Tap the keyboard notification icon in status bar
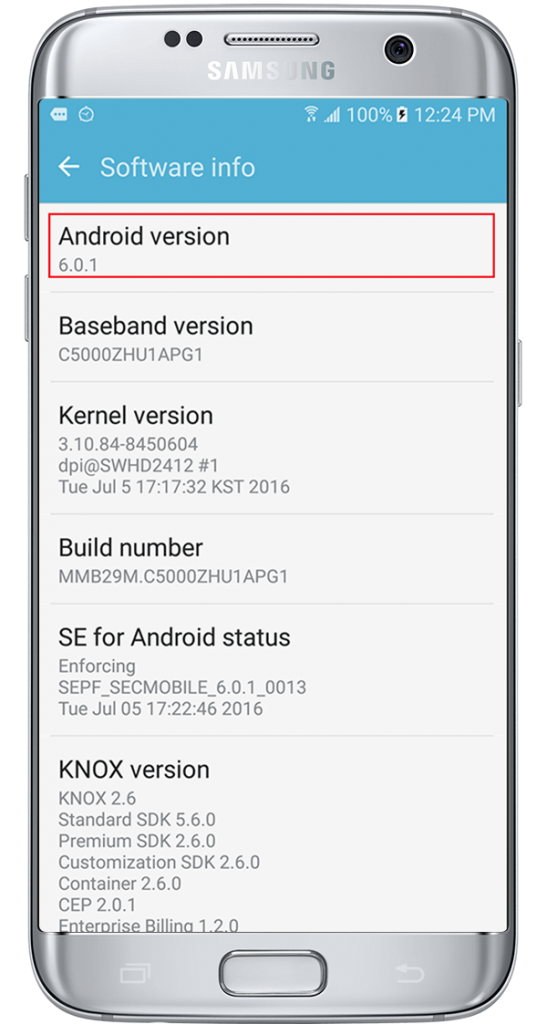 pos(59,115)
